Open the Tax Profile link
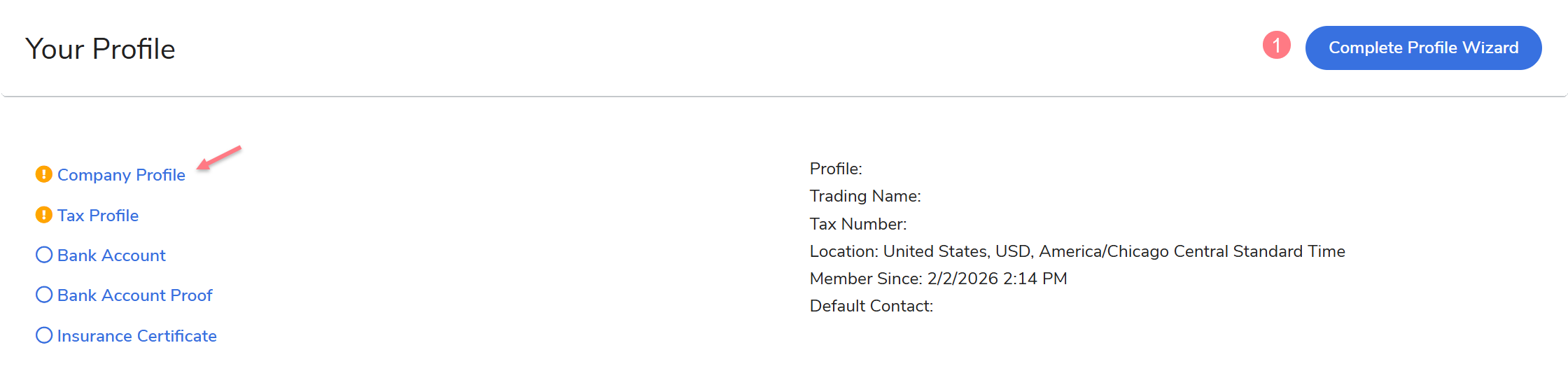 98,216
